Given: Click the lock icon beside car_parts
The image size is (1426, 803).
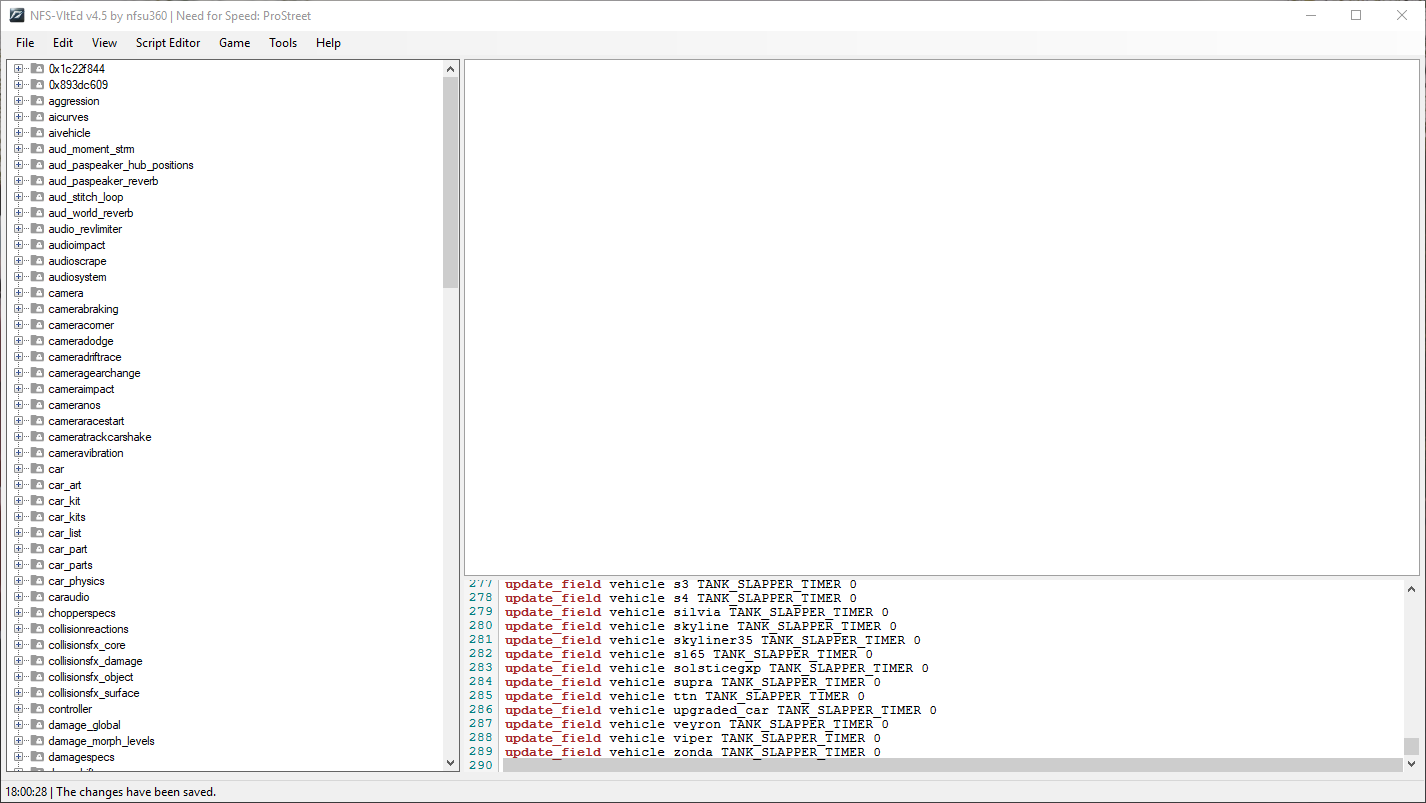Looking at the screenshot, I should (38, 565).
